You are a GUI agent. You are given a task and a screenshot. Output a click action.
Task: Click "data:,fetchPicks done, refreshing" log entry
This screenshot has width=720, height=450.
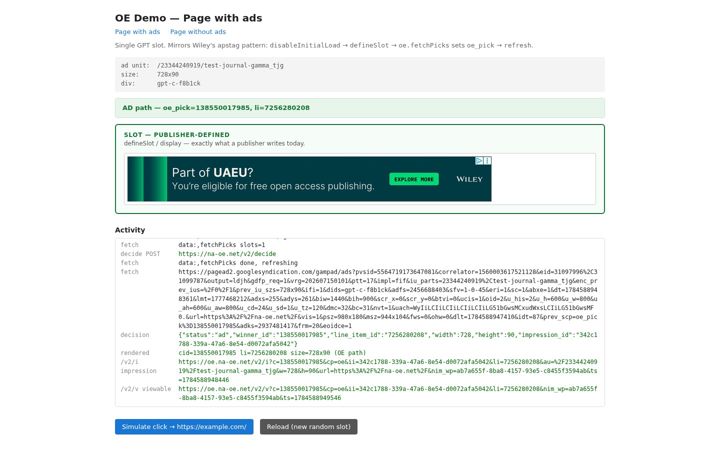[x=238, y=263]
